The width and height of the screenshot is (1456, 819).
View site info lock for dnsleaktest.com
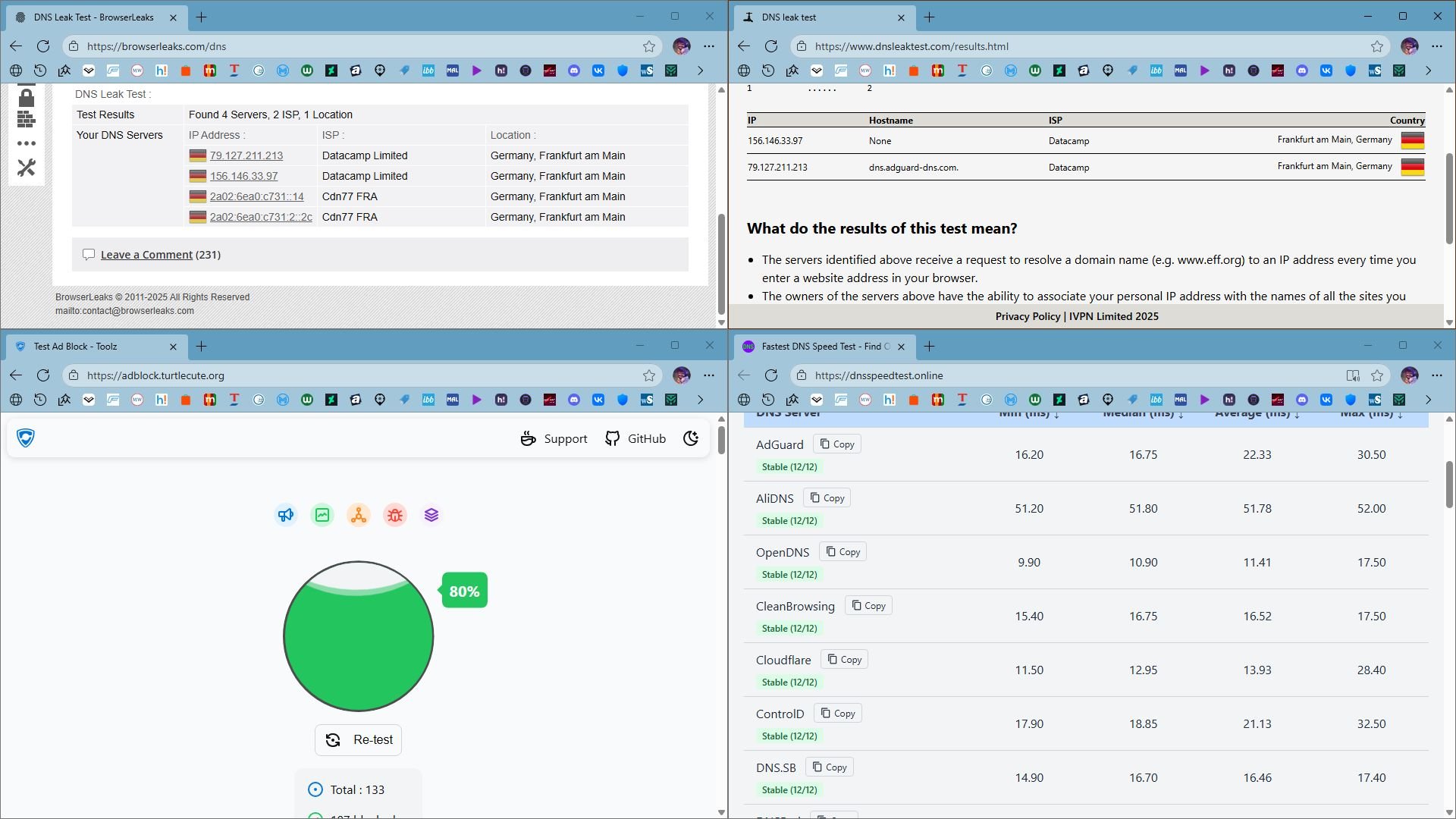[x=802, y=46]
